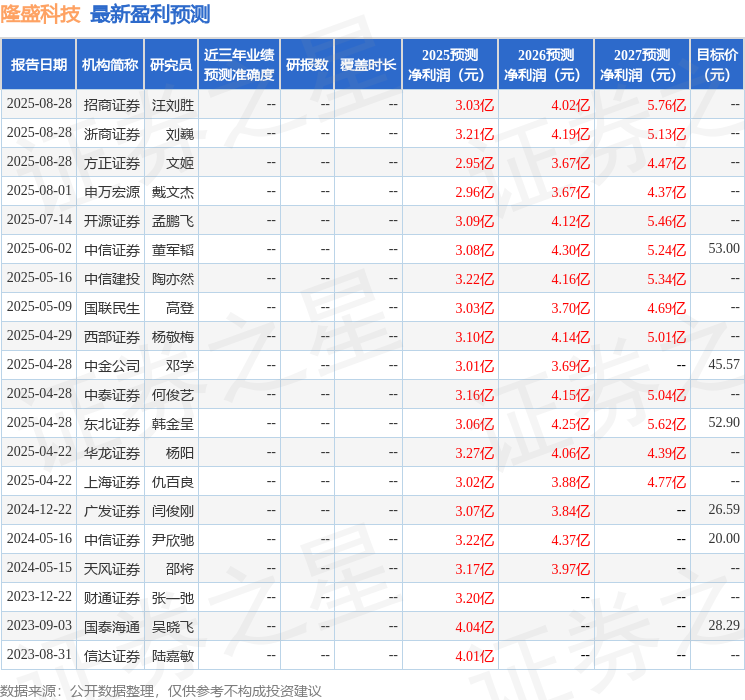Click the 近三年业绩预测准确度 header
This screenshot has width=745, height=700.
coord(239,65)
